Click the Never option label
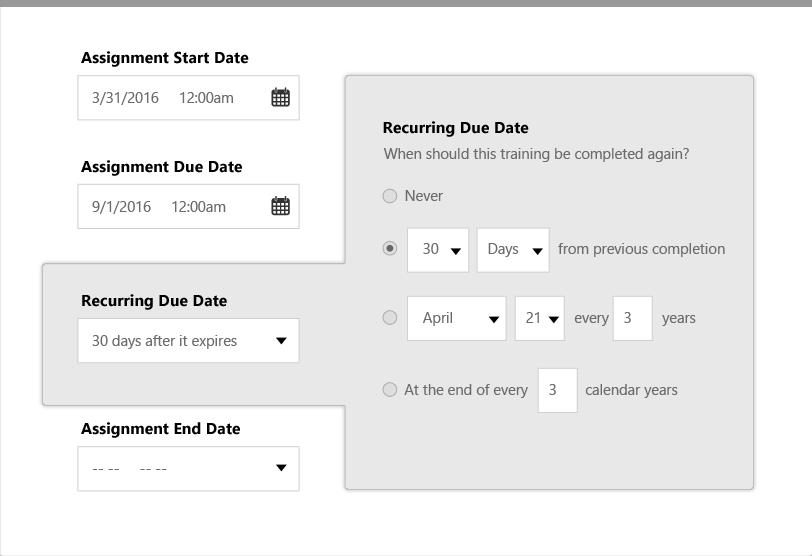 [423, 196]
